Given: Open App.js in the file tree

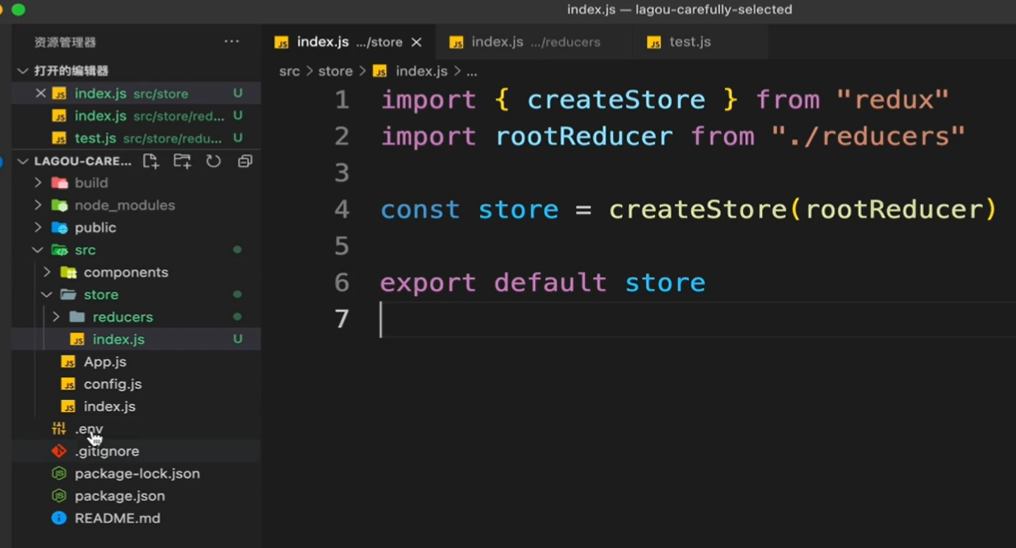Looking at the screenshot, I should 137,361.
